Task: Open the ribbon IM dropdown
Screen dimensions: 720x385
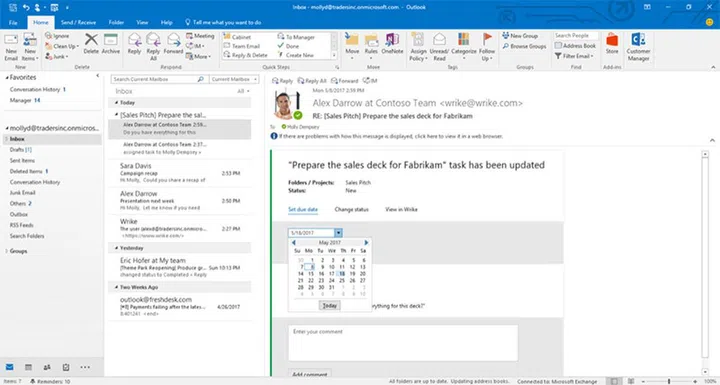Action: coord(195,46)
